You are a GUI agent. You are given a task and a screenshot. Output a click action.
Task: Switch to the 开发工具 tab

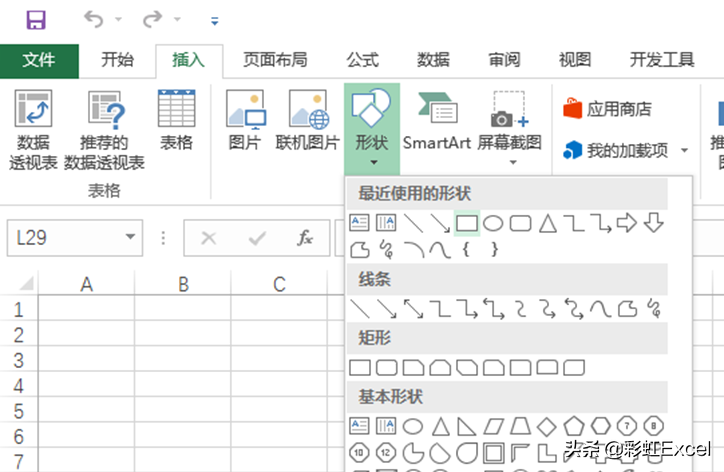[x=662, y=60]
